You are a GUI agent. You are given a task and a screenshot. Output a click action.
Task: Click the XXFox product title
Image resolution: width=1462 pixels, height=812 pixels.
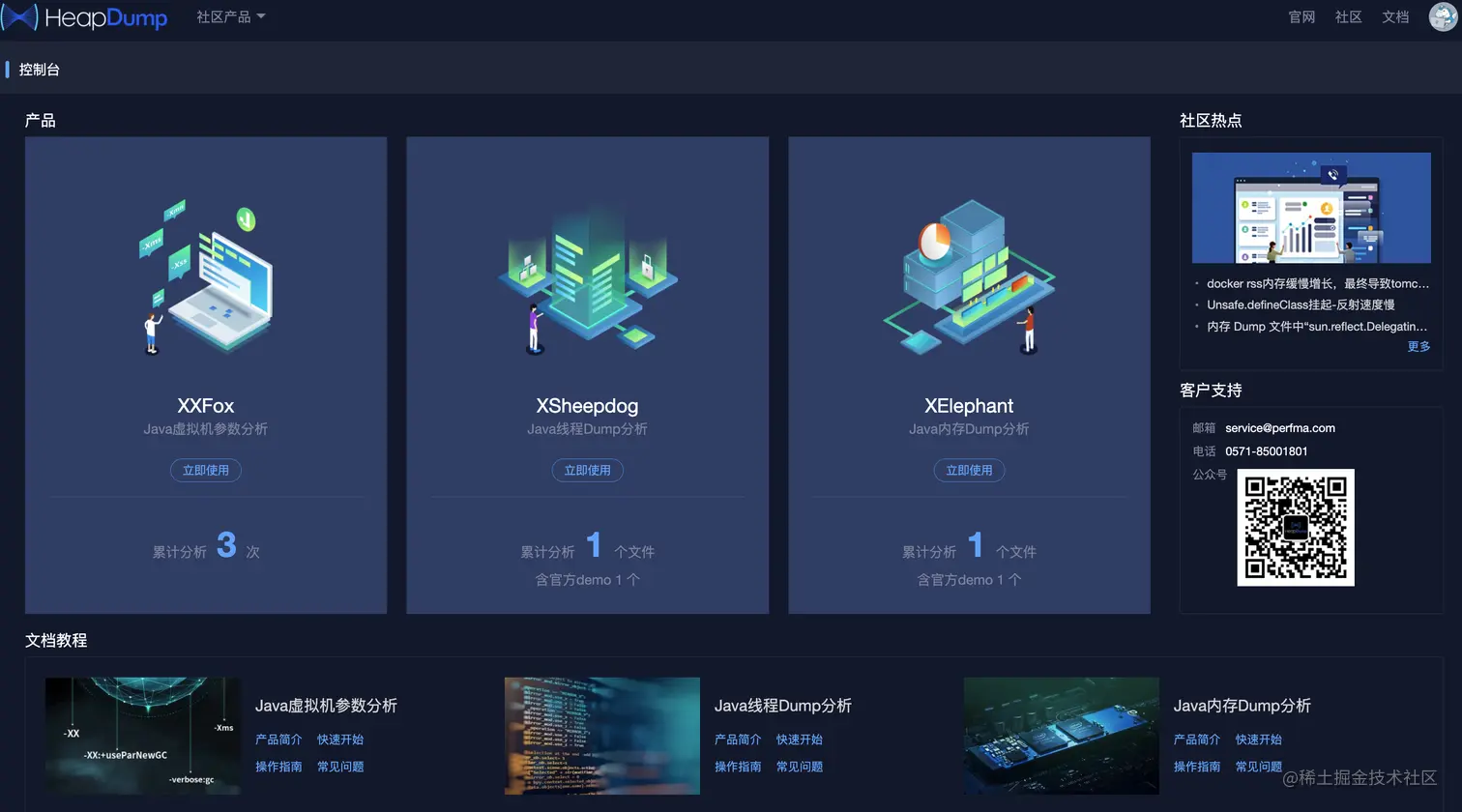(206, 406)
